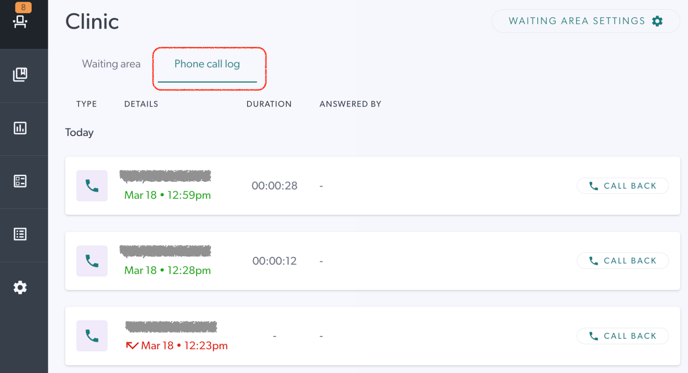Open the analytics chart icon in sidebar
The width and height of the screenshot is (688, 373).
point(20,128)
